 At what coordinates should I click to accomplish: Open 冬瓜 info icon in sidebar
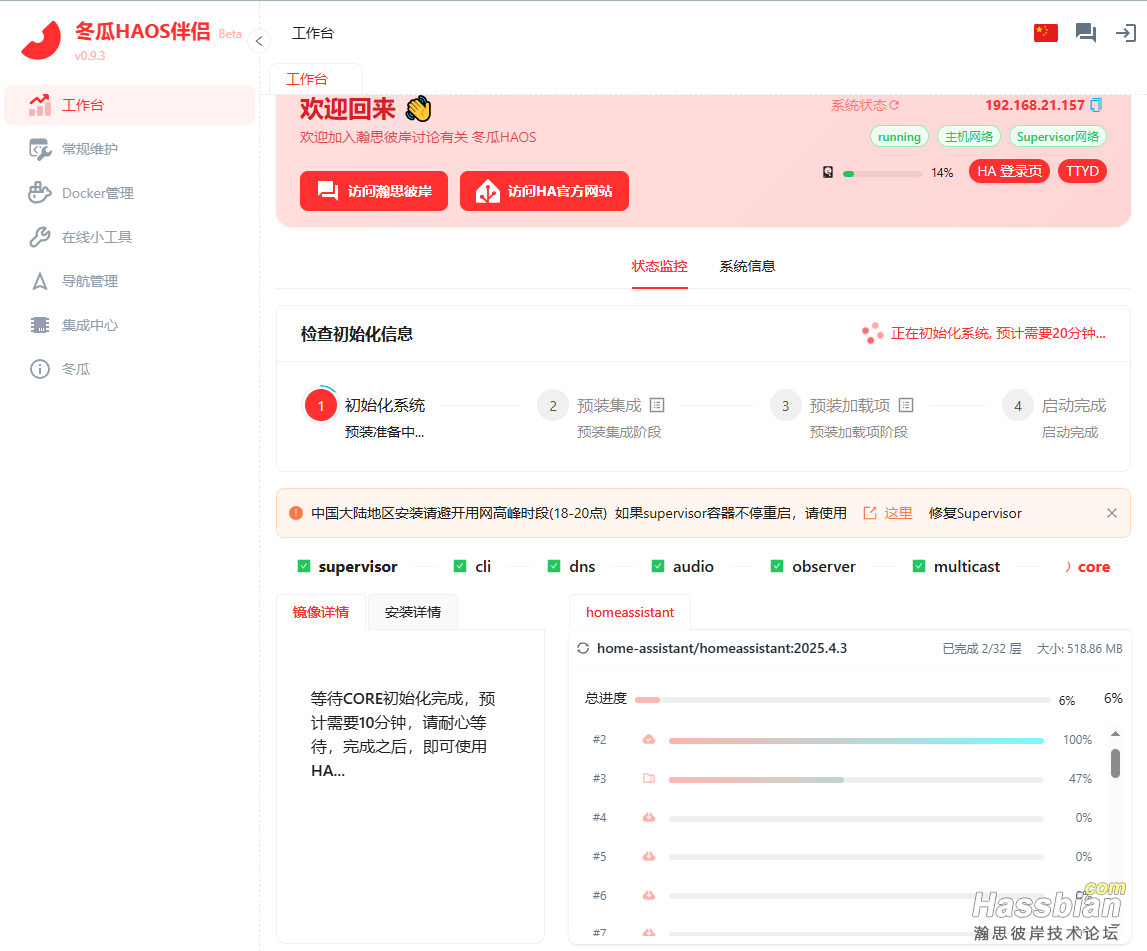[x=40, y=369]
